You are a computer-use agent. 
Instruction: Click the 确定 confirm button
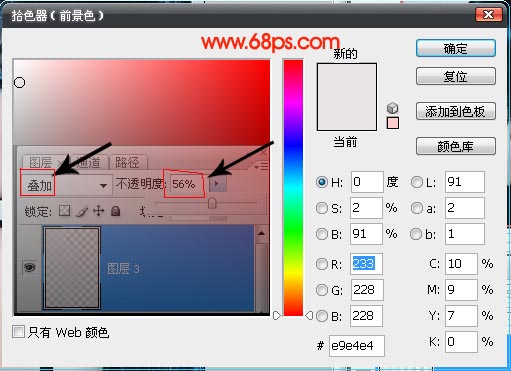pyautogui.click(x=456, y=48)
